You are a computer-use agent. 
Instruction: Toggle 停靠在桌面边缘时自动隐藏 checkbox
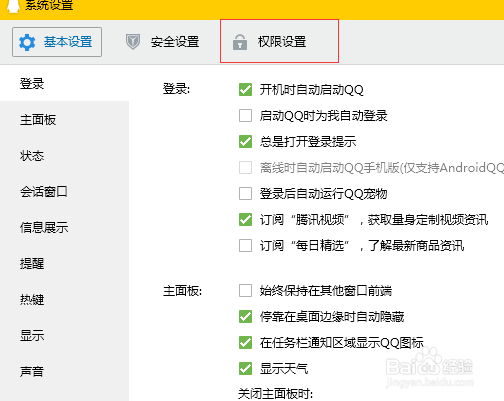coord(245,316)
